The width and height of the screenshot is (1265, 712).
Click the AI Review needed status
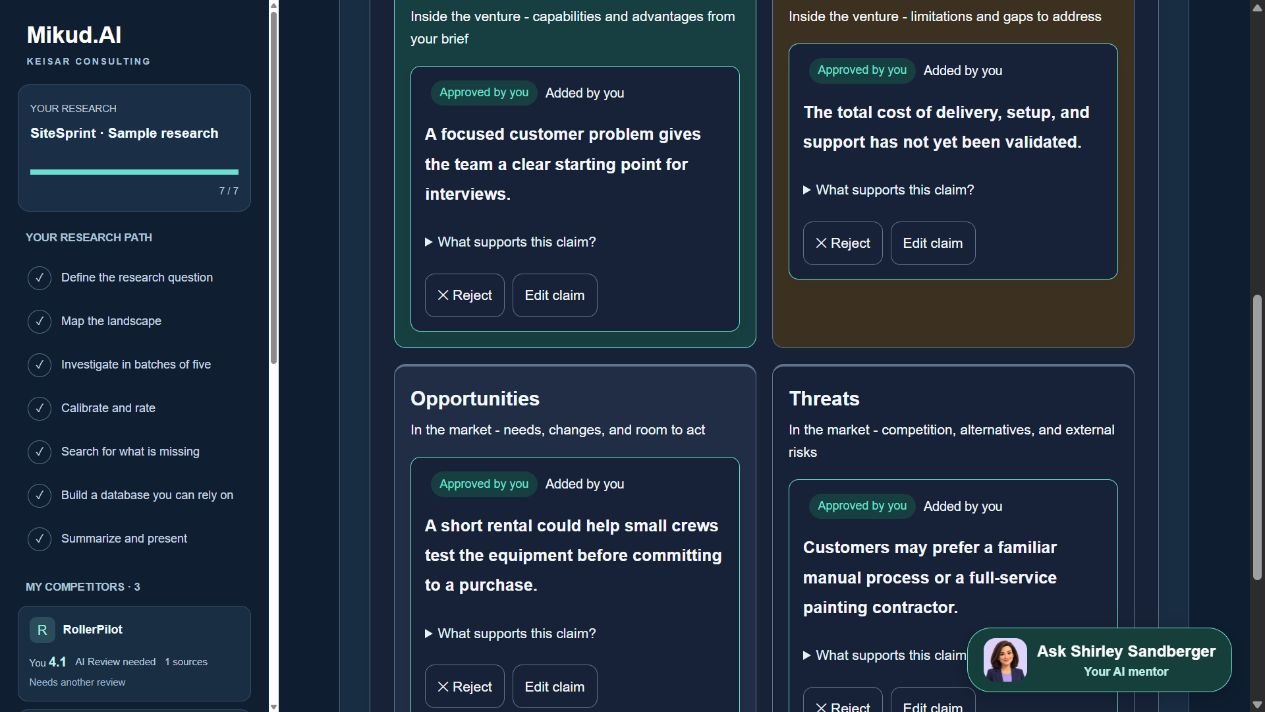click(115, 662)
